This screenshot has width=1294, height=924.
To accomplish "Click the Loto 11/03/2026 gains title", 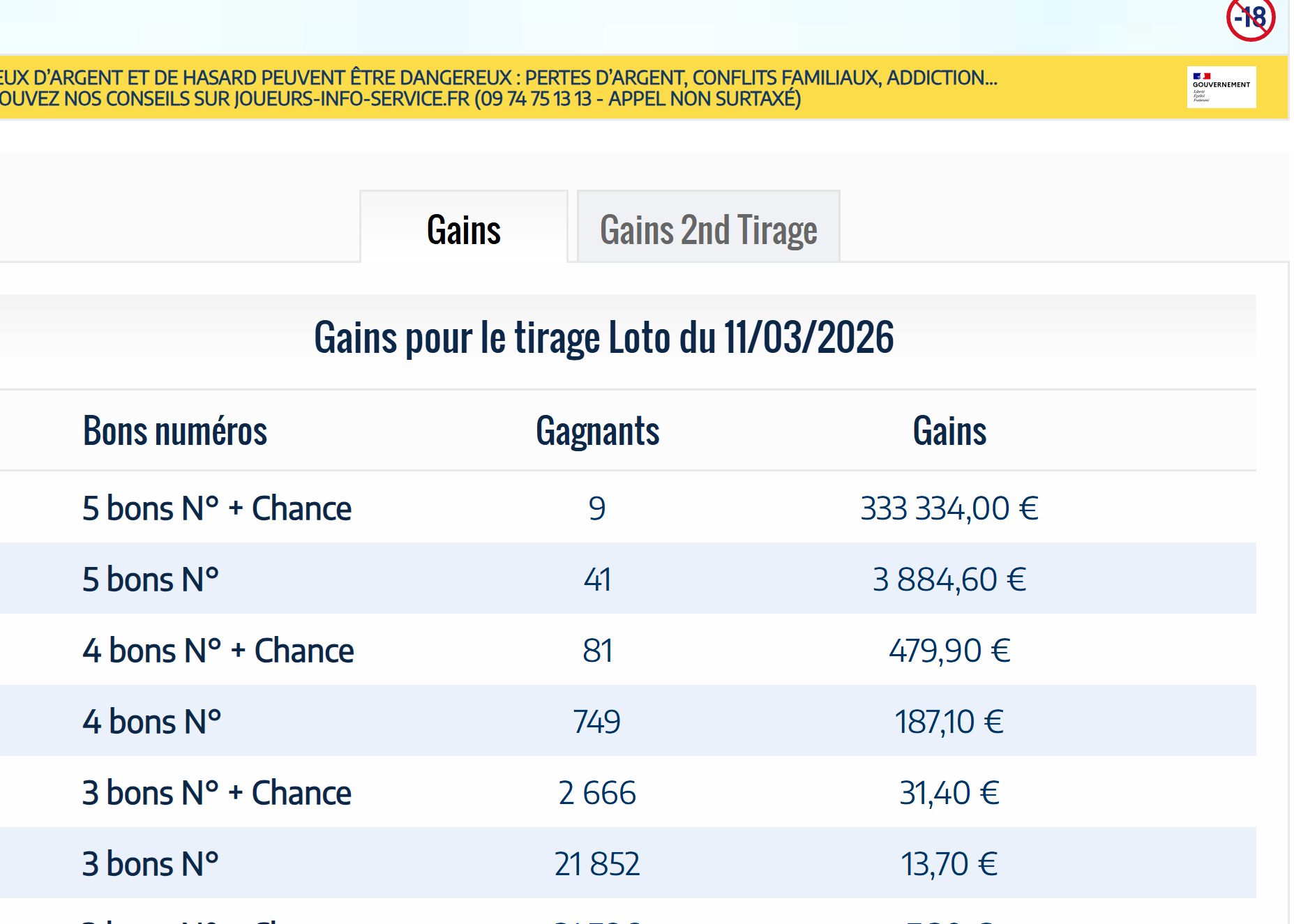I will click(x=603, y=338).
